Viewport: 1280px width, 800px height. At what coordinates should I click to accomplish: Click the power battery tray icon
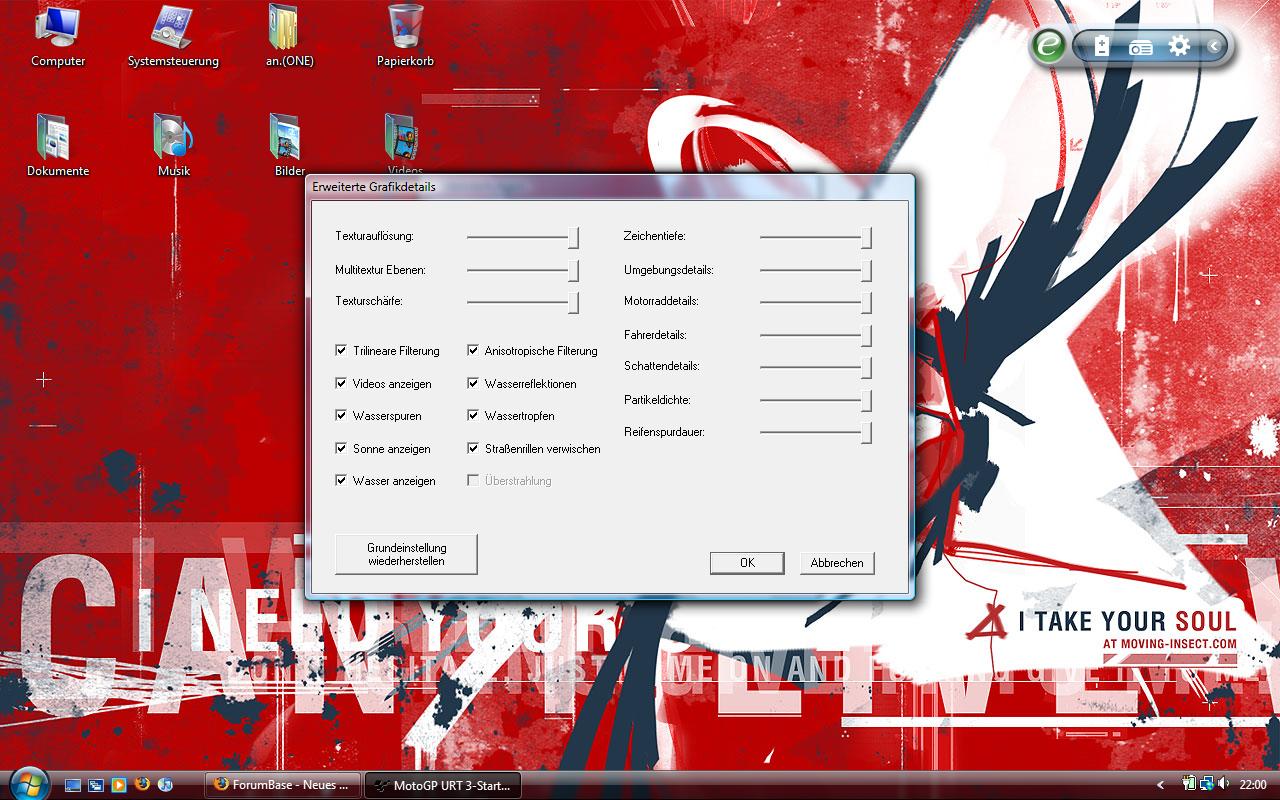pyautogui.click(x=1190, y=784)
